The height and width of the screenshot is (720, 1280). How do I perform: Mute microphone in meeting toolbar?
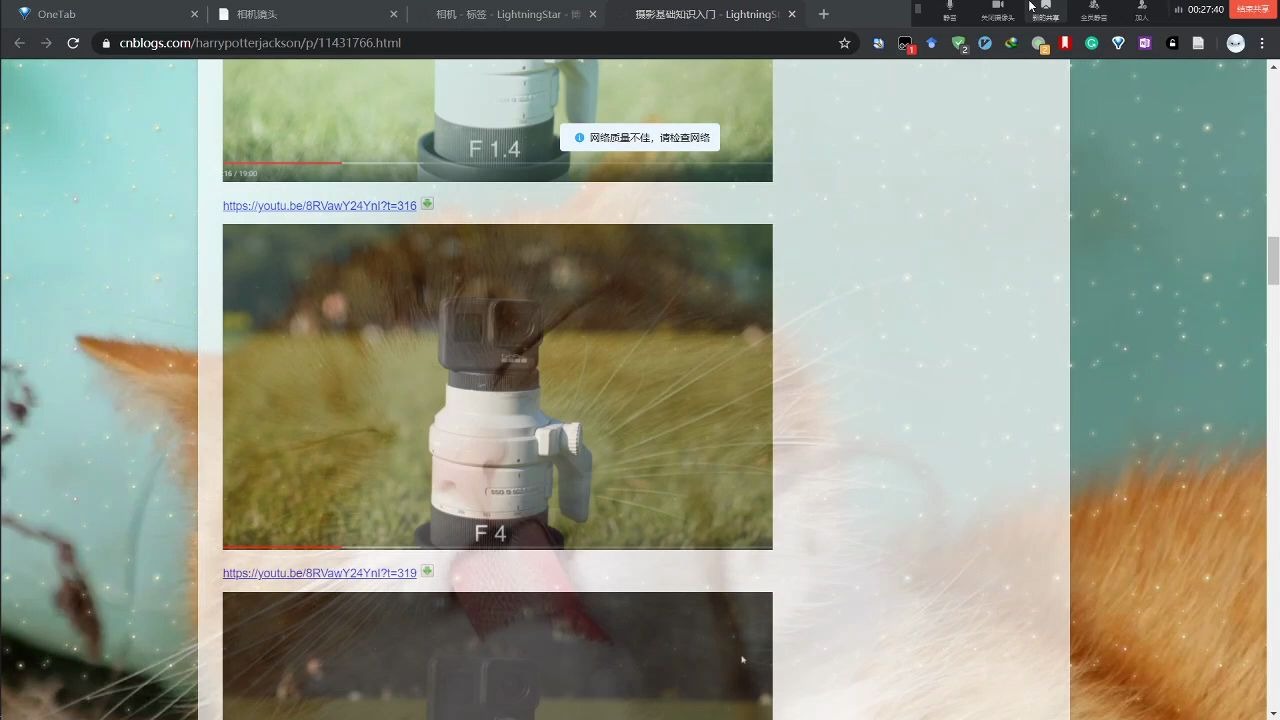[950, 11]
